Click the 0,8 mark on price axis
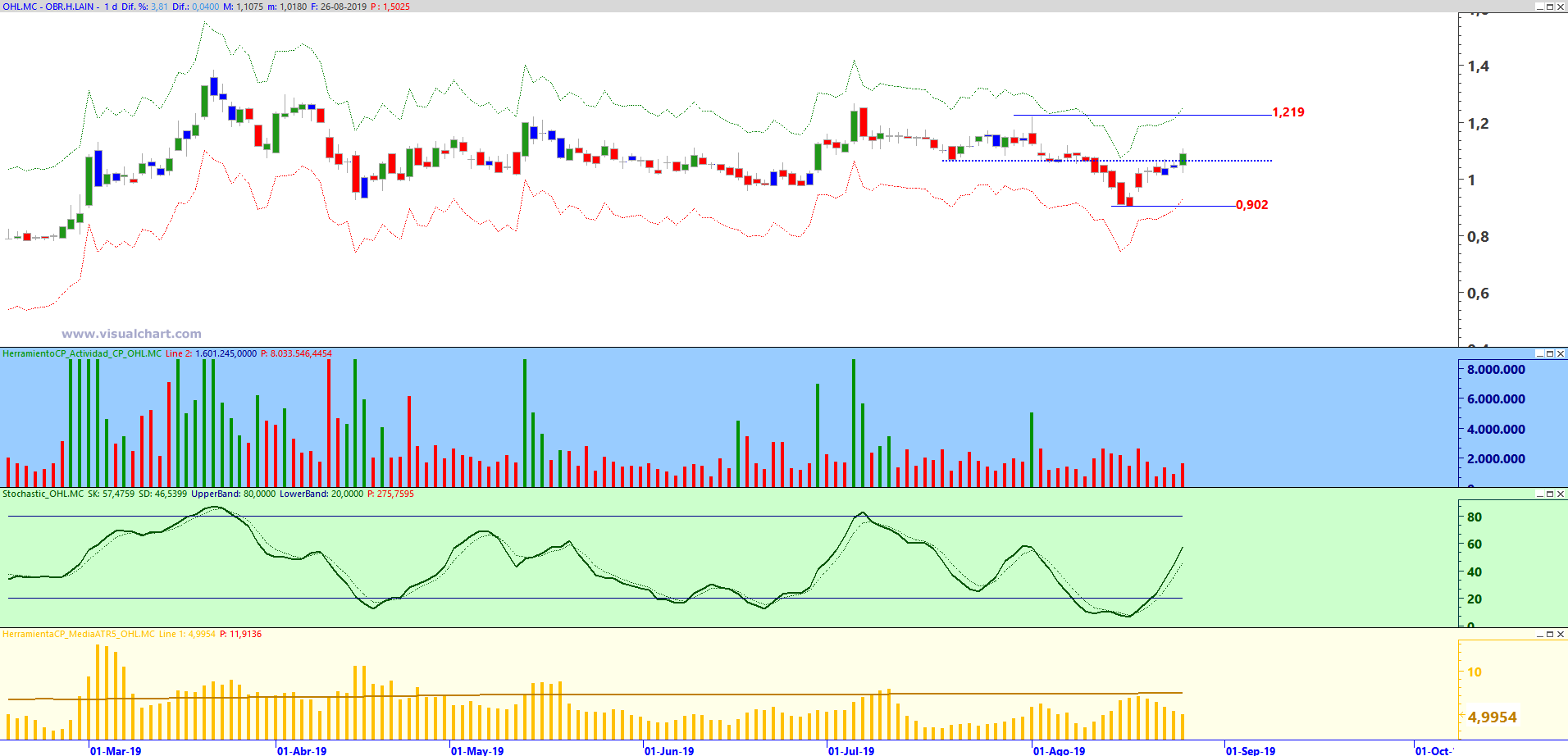This screenshot has width=1568, height=756. coord(1479,237)
